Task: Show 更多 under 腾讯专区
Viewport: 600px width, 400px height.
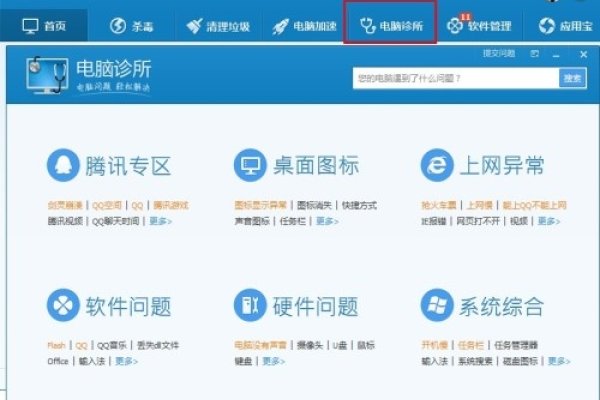Action: [160, 221]
